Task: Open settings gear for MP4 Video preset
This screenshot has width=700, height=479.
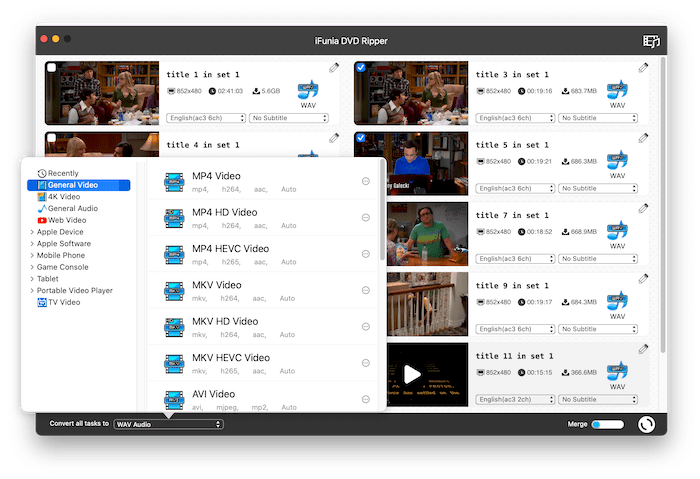Action: [x=366, y=181]
